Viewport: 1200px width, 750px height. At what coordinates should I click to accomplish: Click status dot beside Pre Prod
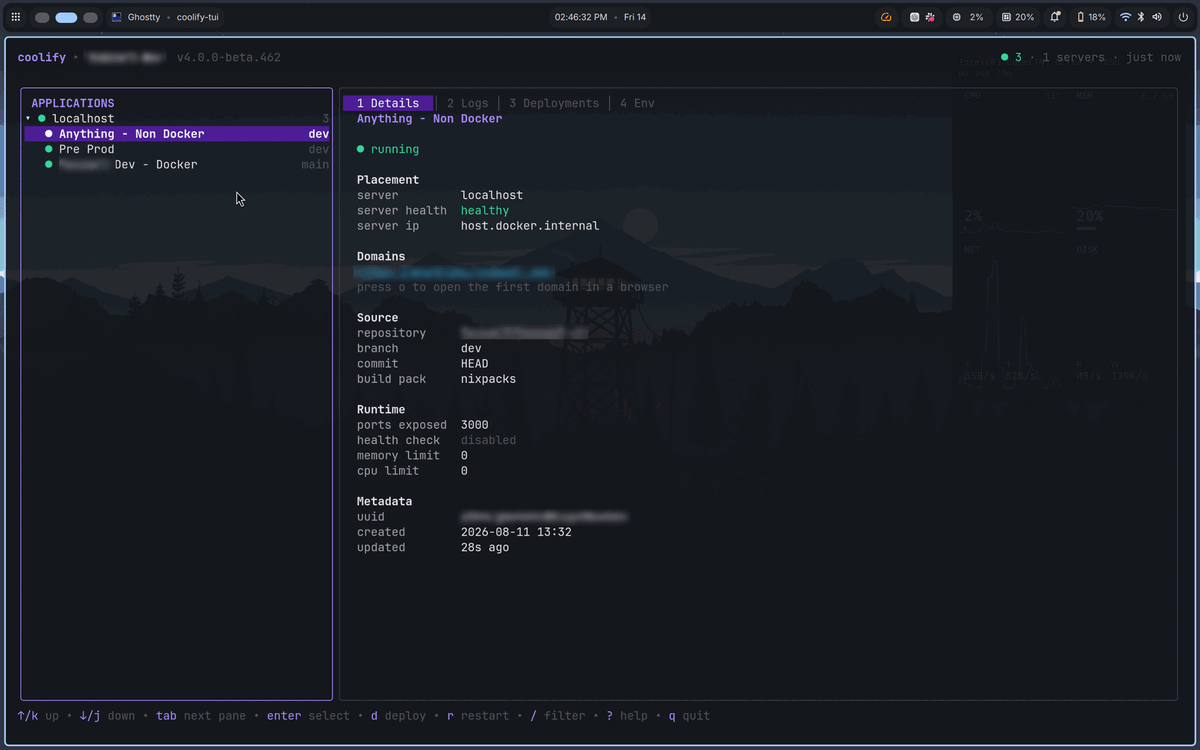tap(48, 149)
